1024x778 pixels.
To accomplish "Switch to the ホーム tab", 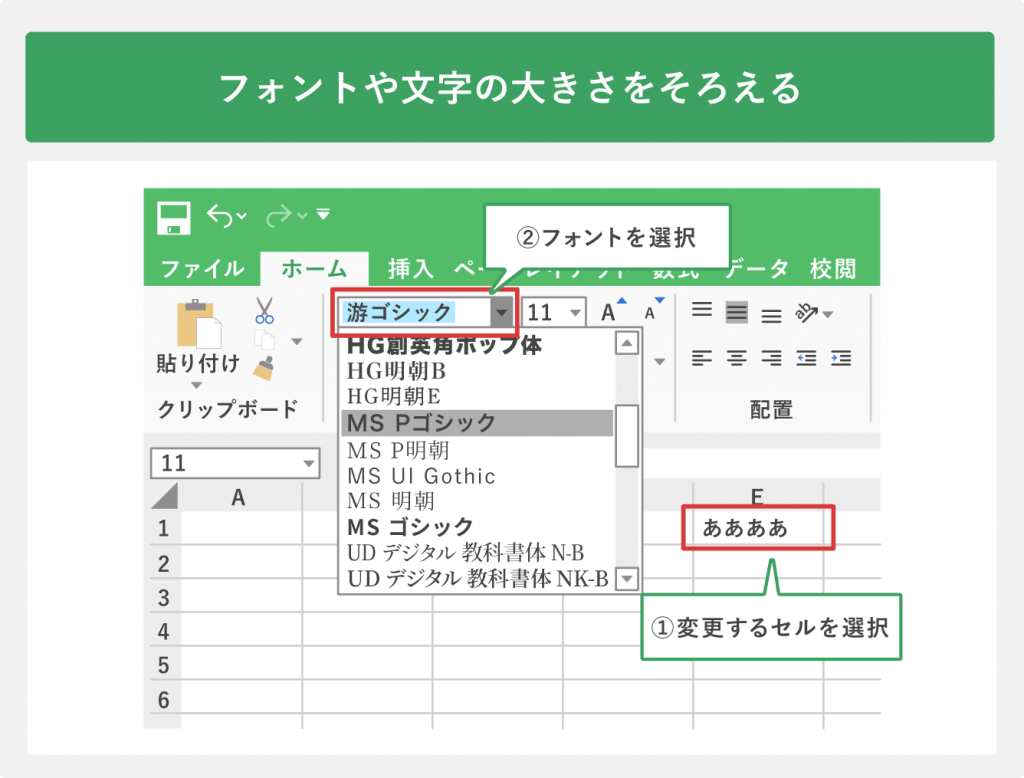I will pyautogui.click(x=314, y=268).
